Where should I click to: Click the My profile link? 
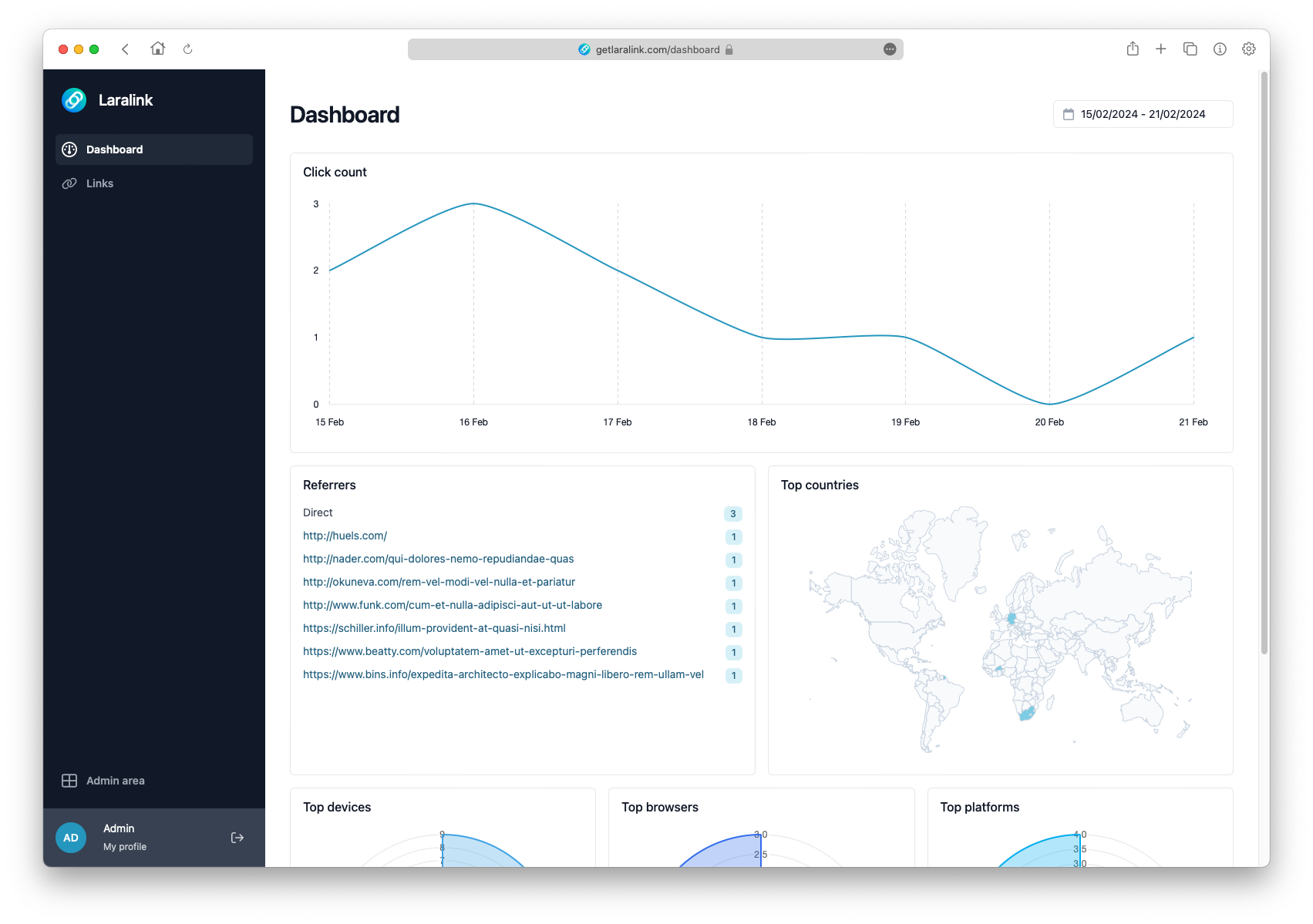click(125, 846)
